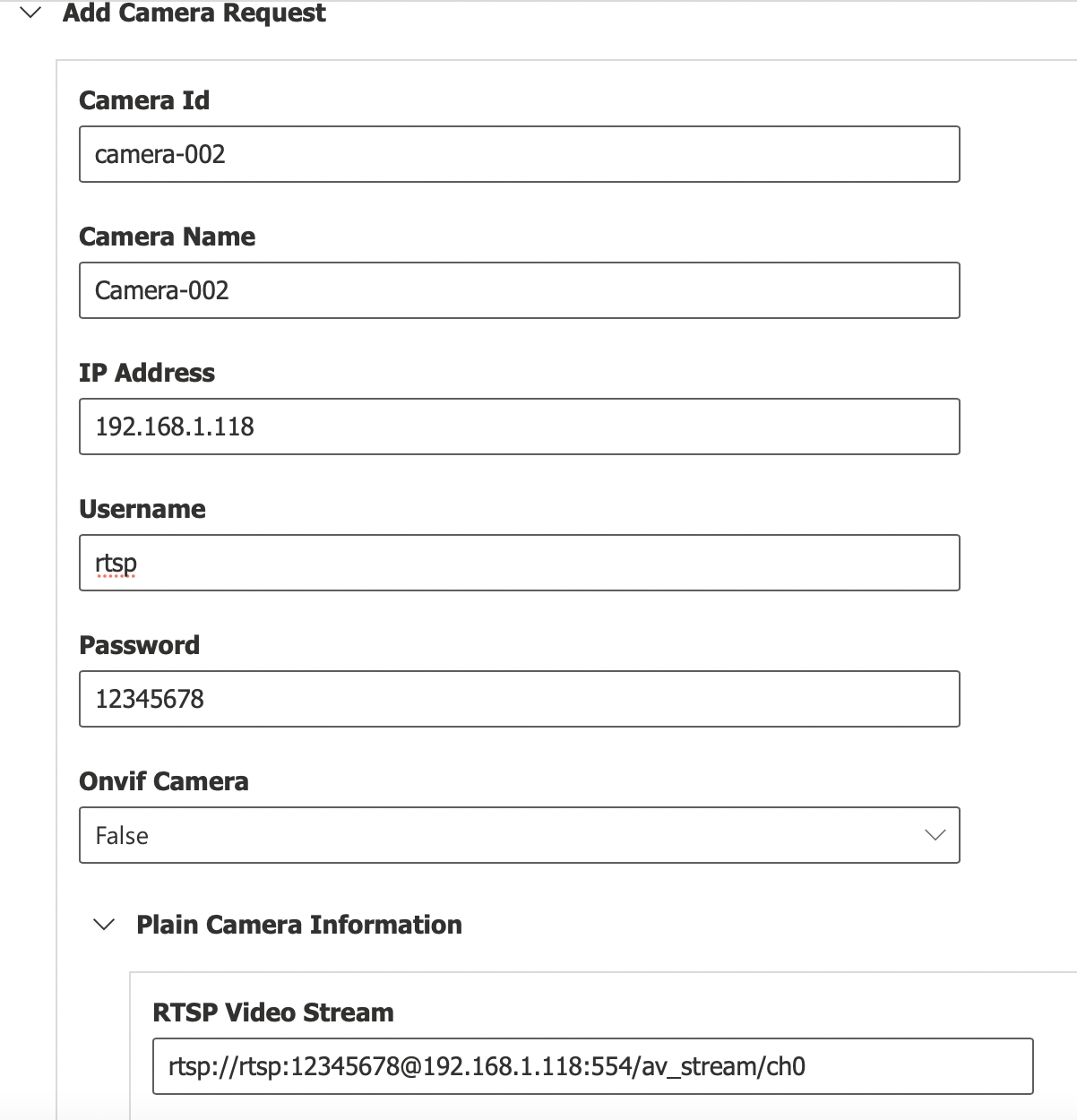Click the Username field containing rtsp
This screenshot has width=1077, height=1120.
520,563
